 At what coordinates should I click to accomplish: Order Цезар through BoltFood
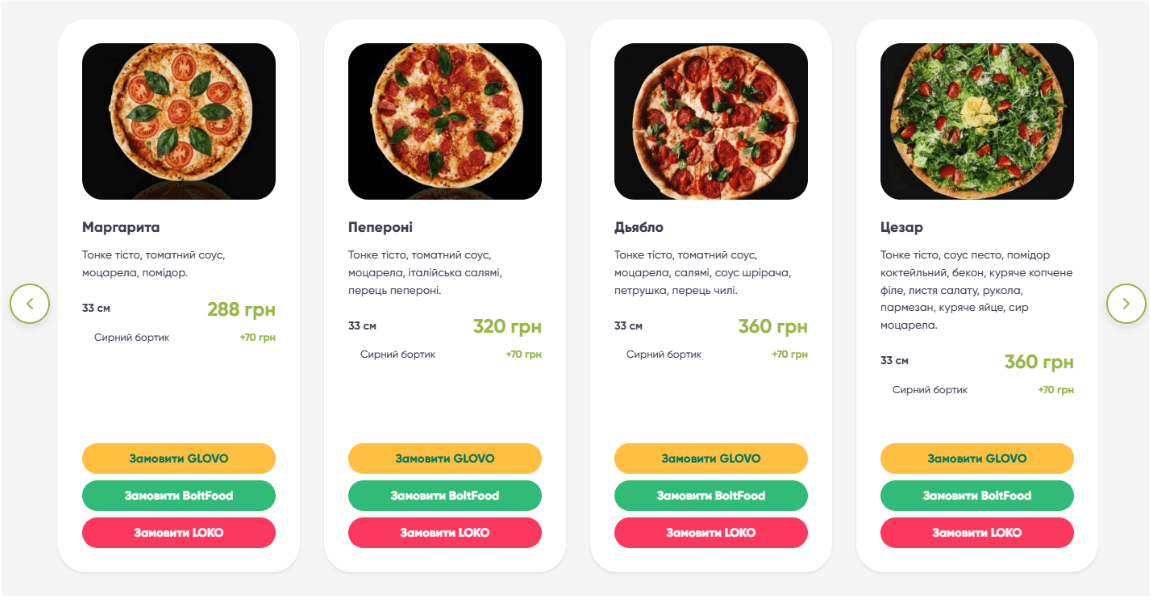pos(976,495)
